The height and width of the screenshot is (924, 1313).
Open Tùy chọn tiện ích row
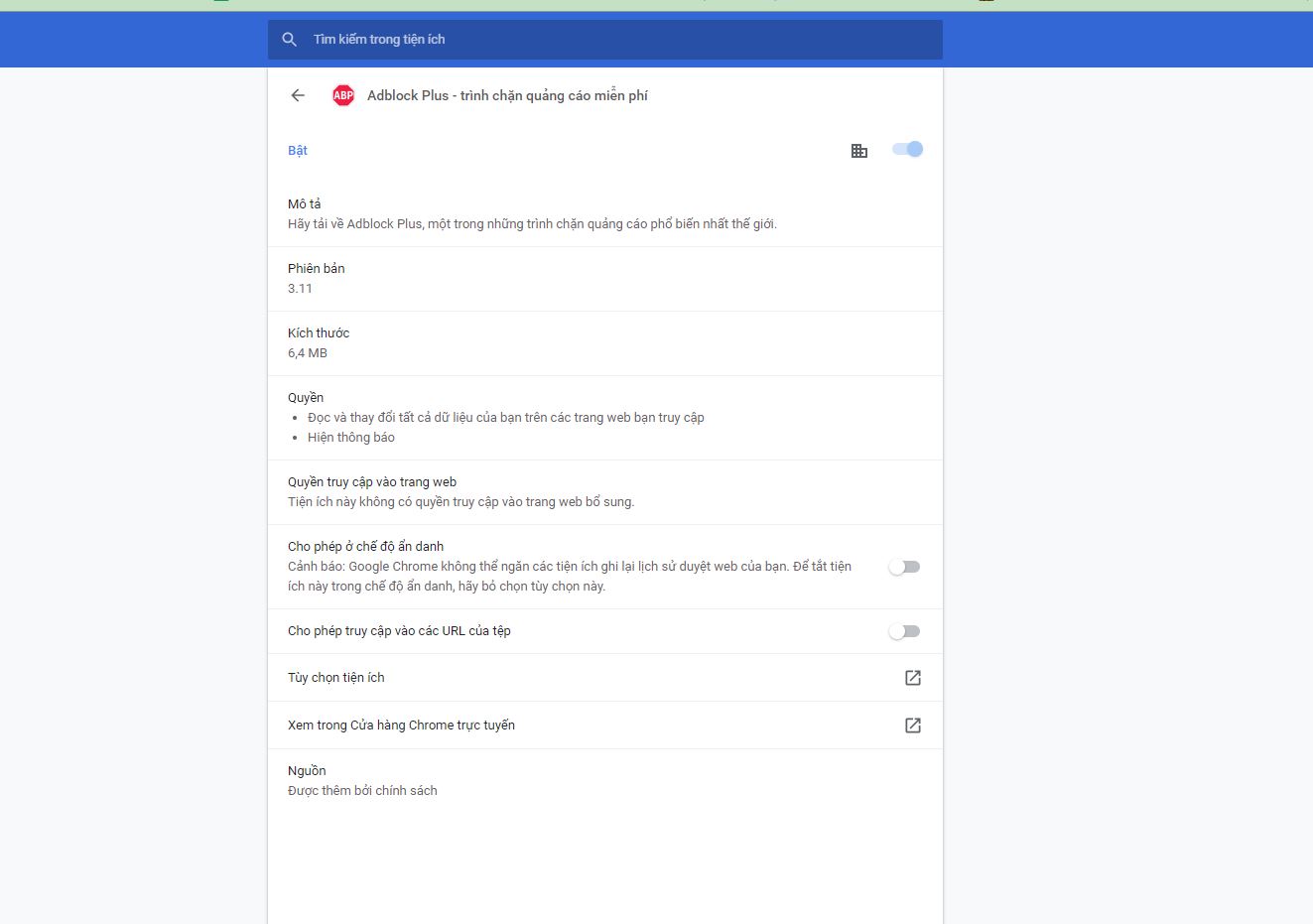point(336,678)
